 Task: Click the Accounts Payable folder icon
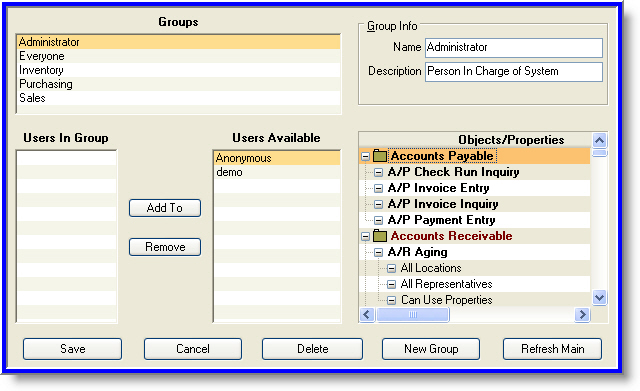tap(380, 156)
